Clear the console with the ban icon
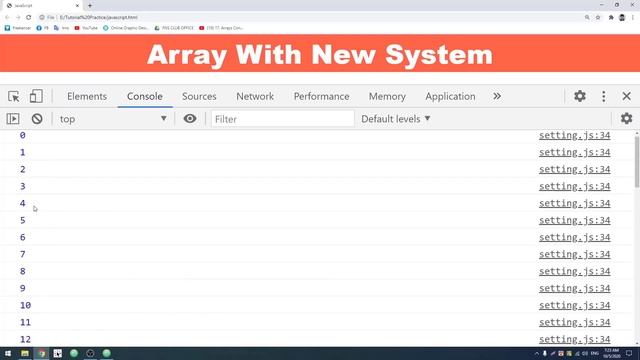The width and height of the screenshot is (640, 360). pyautogui.click(x=37, y=119)
